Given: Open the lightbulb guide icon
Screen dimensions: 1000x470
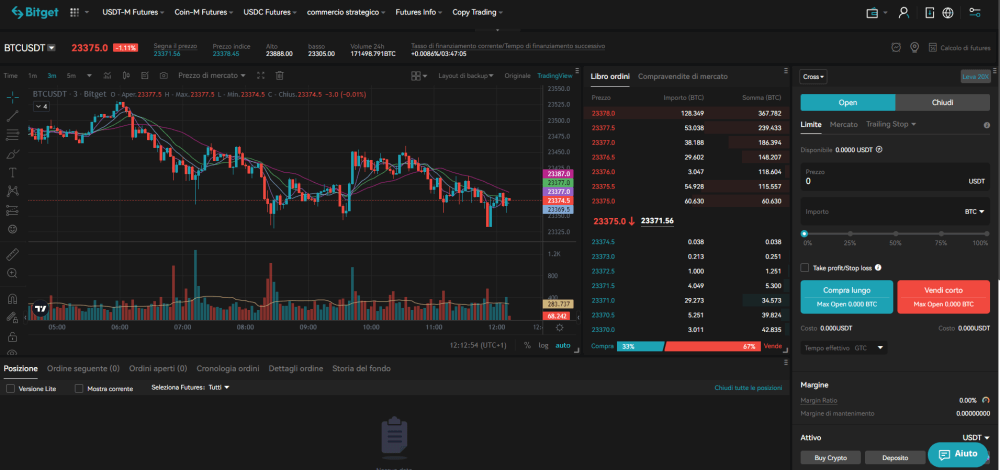Looking at the screenshot, I should pos(915,47).
